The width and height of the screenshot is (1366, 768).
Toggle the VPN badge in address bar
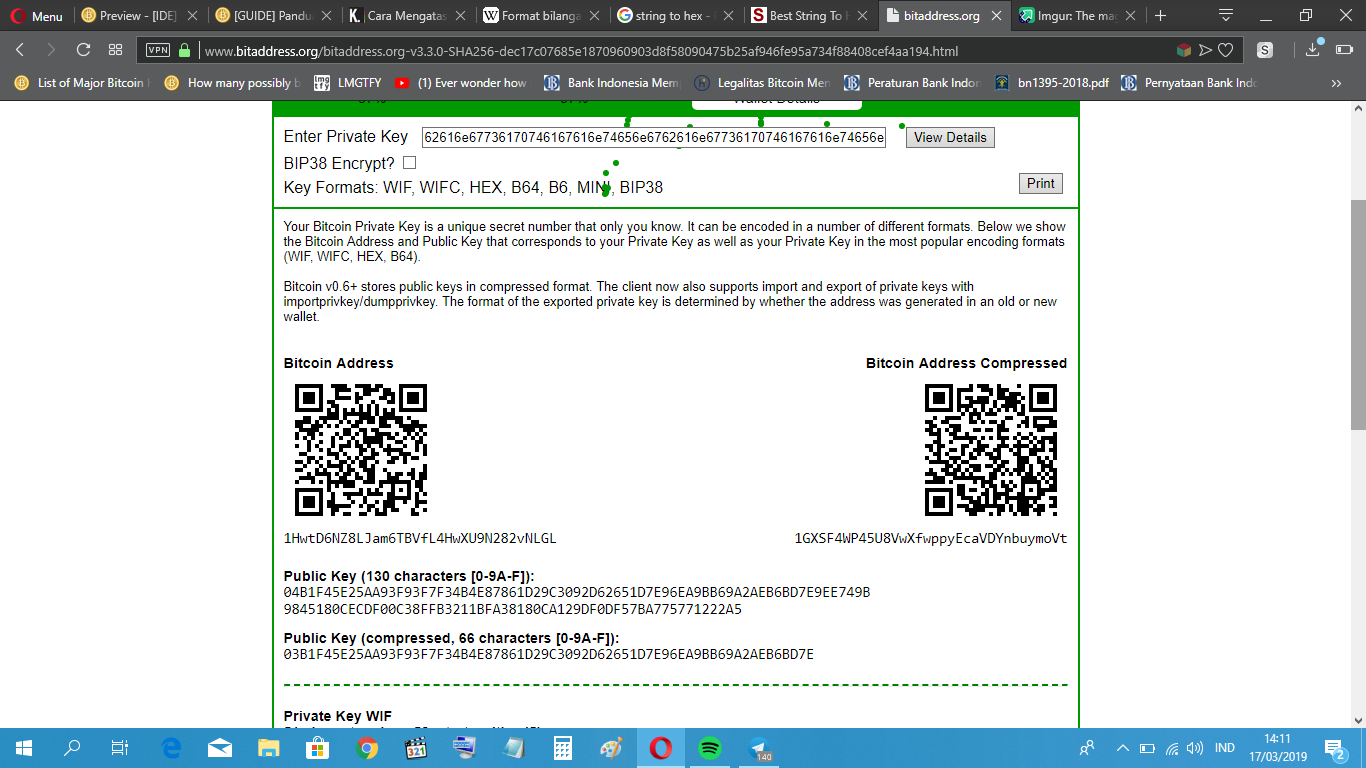(158, 50)
